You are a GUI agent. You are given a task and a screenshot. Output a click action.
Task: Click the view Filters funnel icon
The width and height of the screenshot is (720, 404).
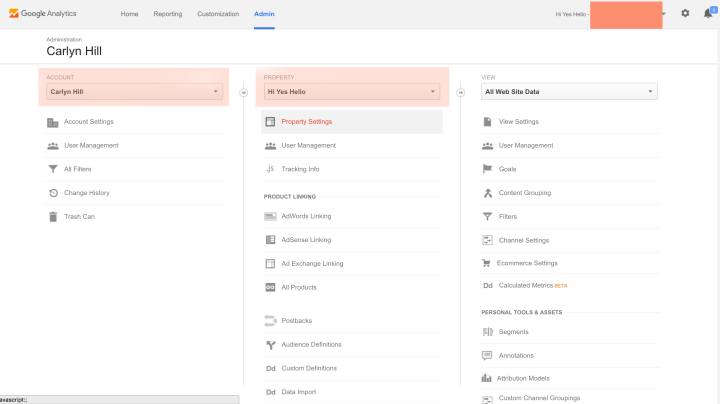tap(487, 216)
